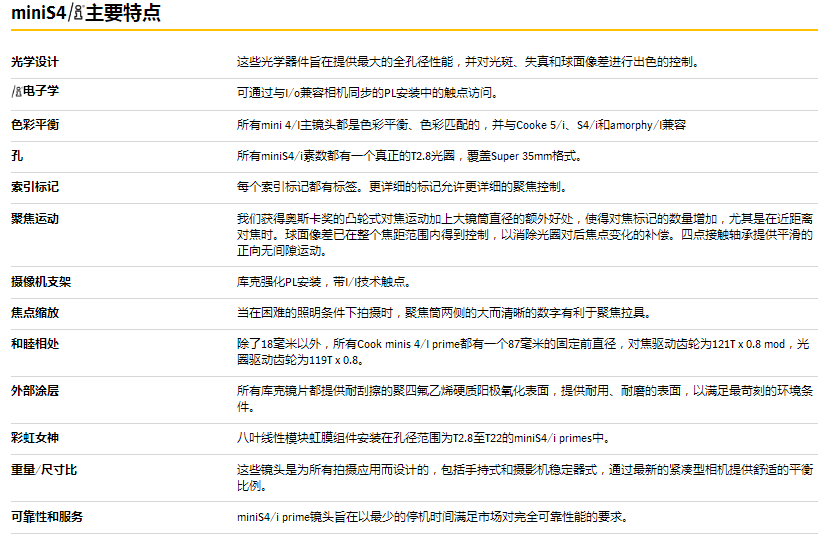Screen dimensions: 831x534
Task: Click the '外部涂层' row label
Action: pyautogui.click(x=35, y=391)
